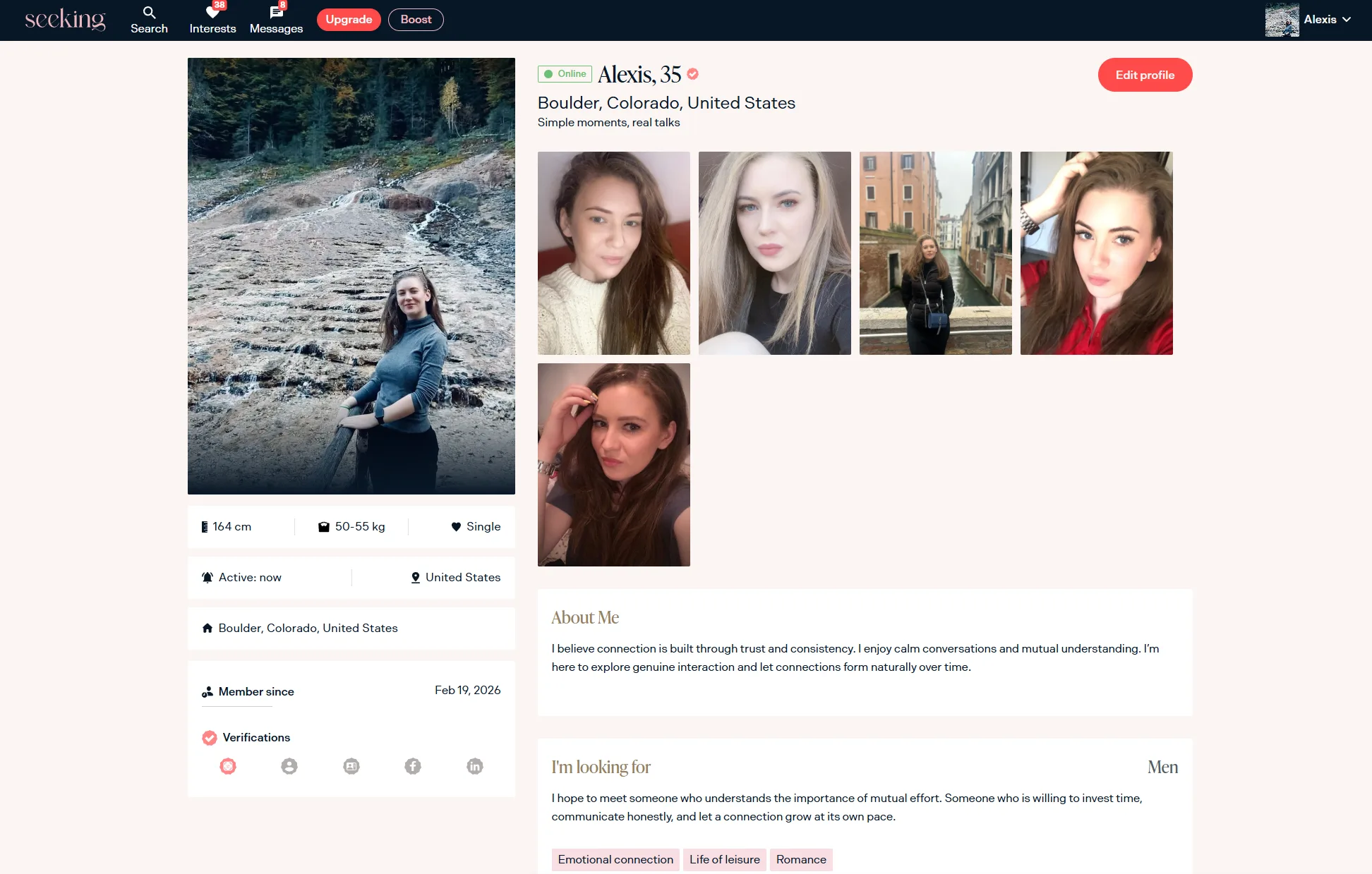Click the verified checkmark beside Alexis, 35
Screen dimensions: 1372x874
(693, 74)
